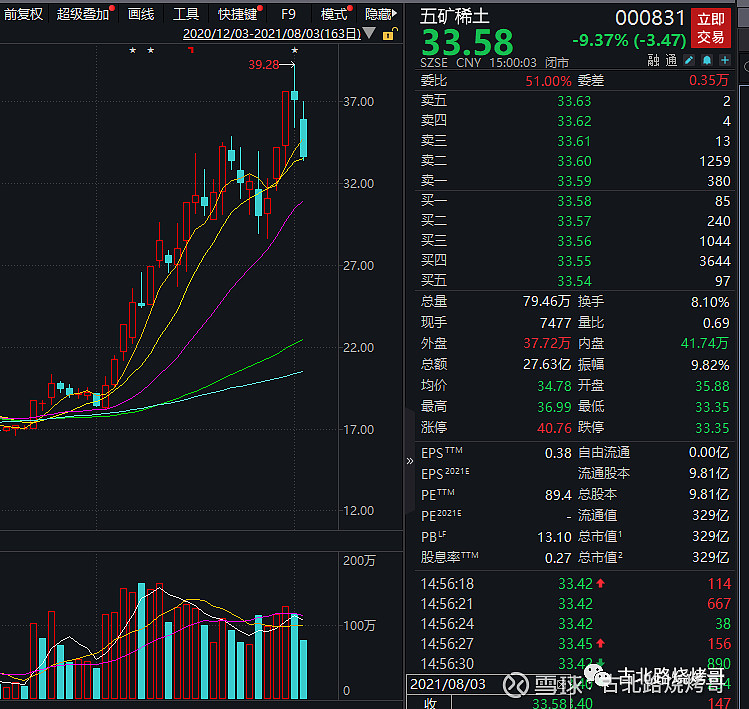Click the red corner marker atop the chart
This screenshot has height=709, width=749.
click(191, 50)
